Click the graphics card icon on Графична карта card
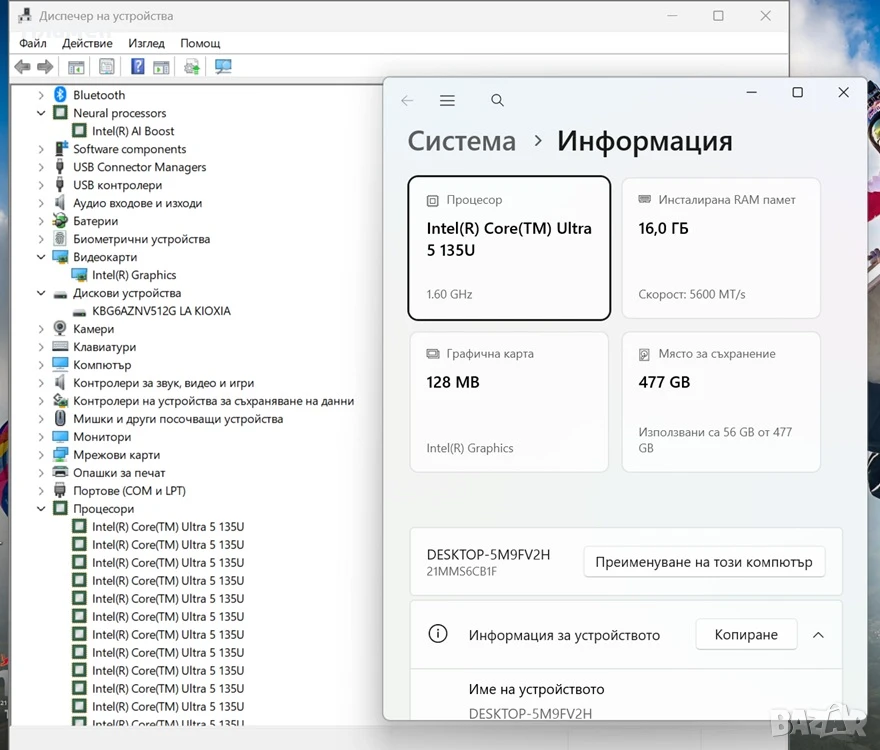Viewport: 880px width, 750px height. pos(433,354)
